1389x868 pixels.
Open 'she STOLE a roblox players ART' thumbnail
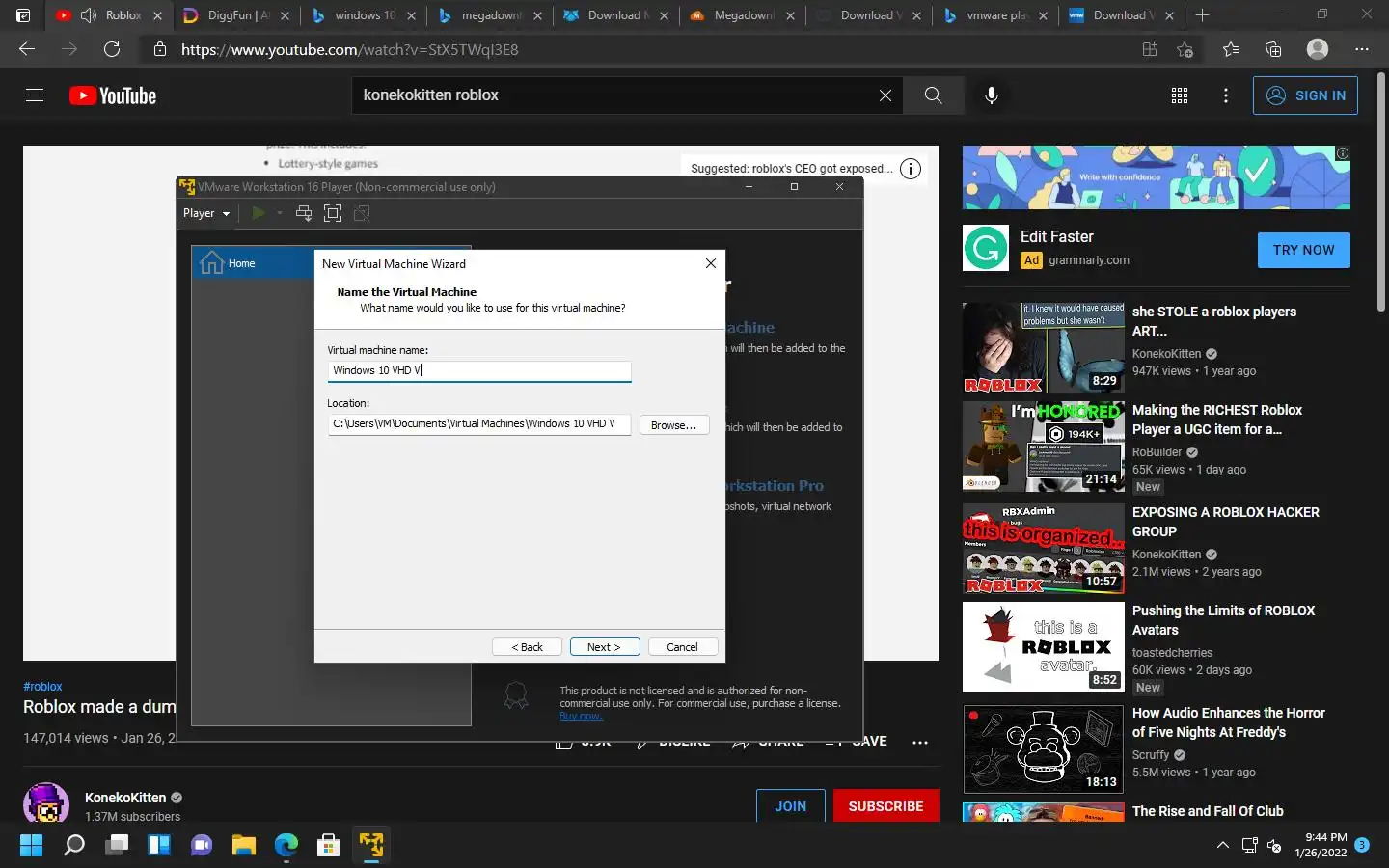(x=1044, y=347)
